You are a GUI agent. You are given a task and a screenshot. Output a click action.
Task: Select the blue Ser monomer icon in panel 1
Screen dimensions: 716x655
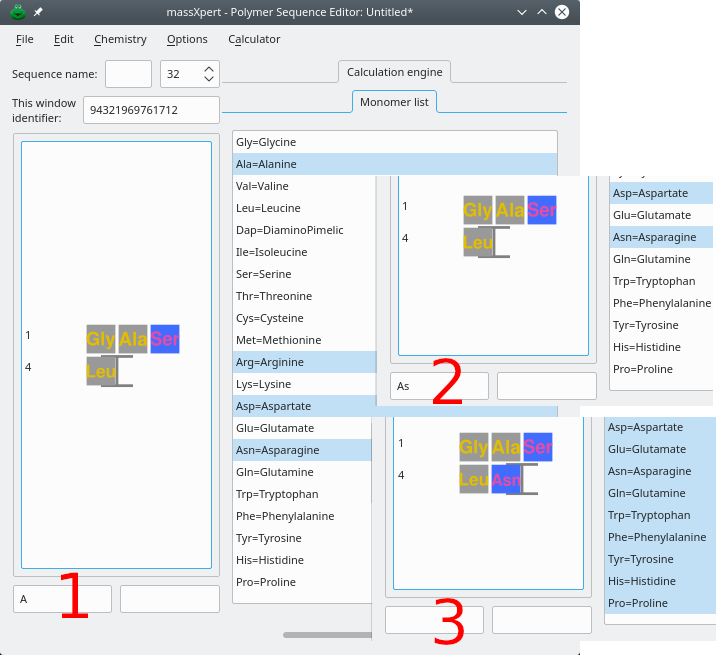(x=165, y=339)
